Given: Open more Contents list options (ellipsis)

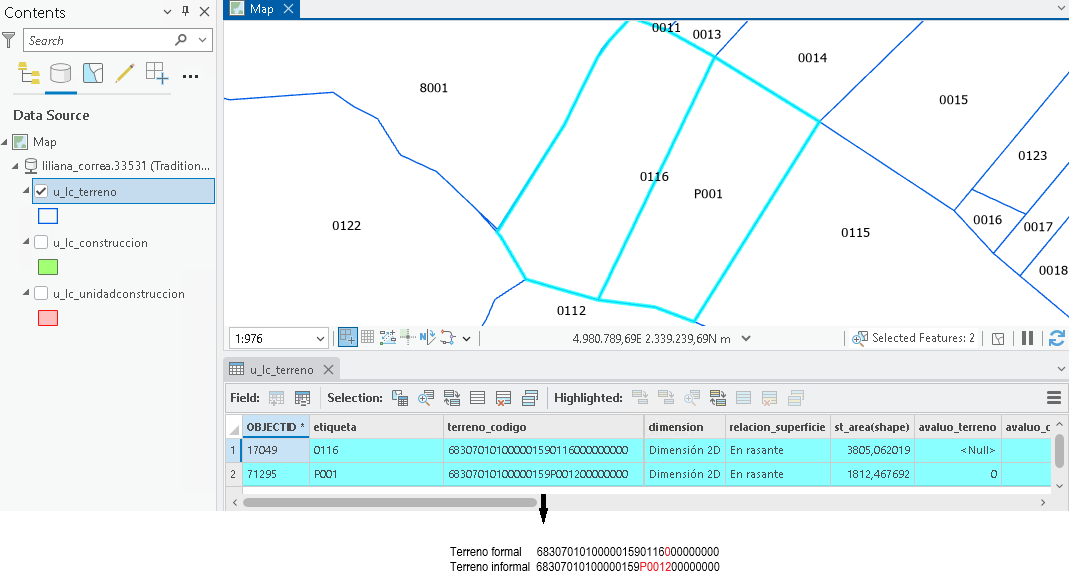Looking at the screenshot, I should tap(191, 76).
